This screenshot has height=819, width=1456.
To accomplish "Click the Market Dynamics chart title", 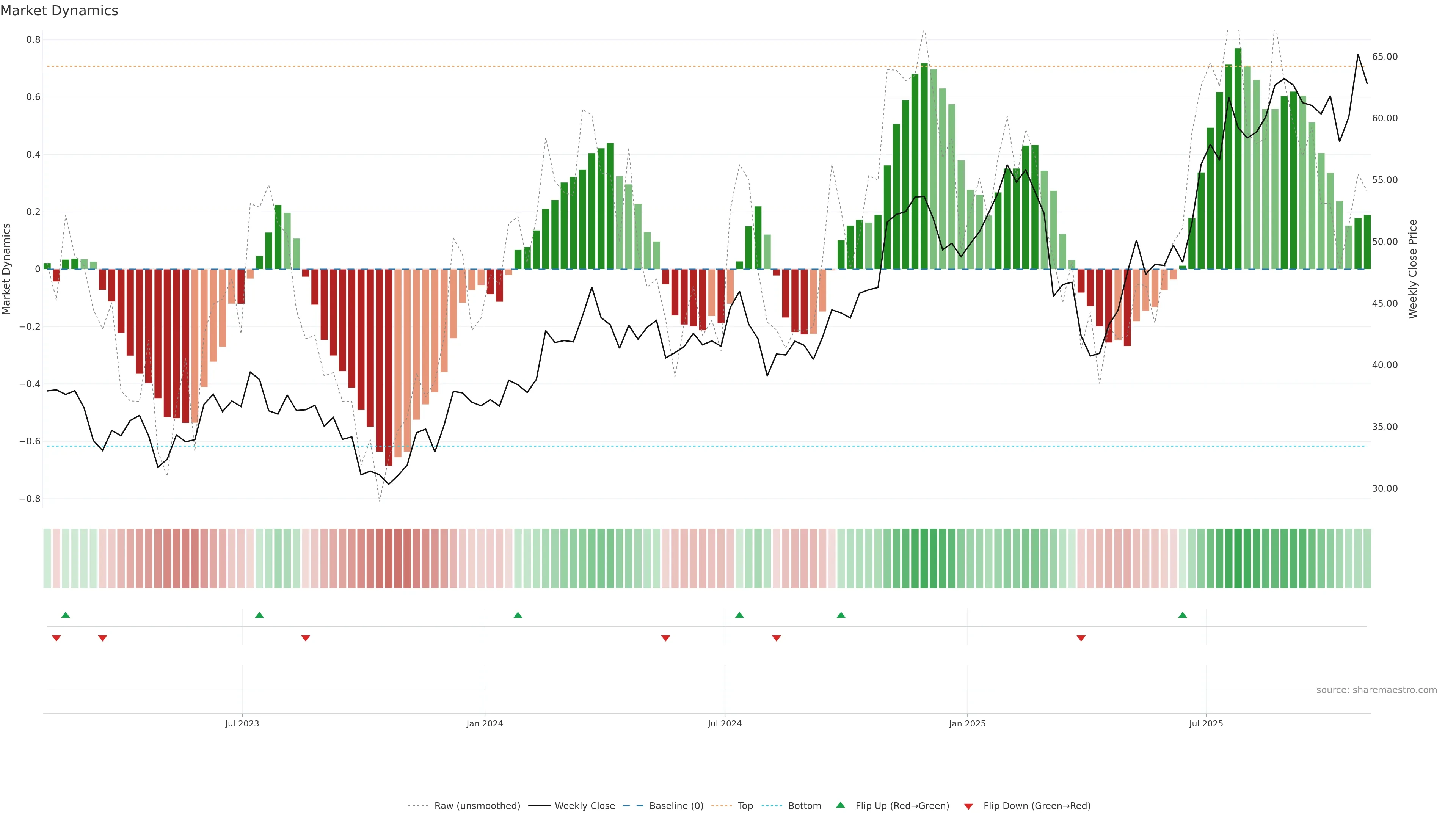I will click(x=60, y=11).
